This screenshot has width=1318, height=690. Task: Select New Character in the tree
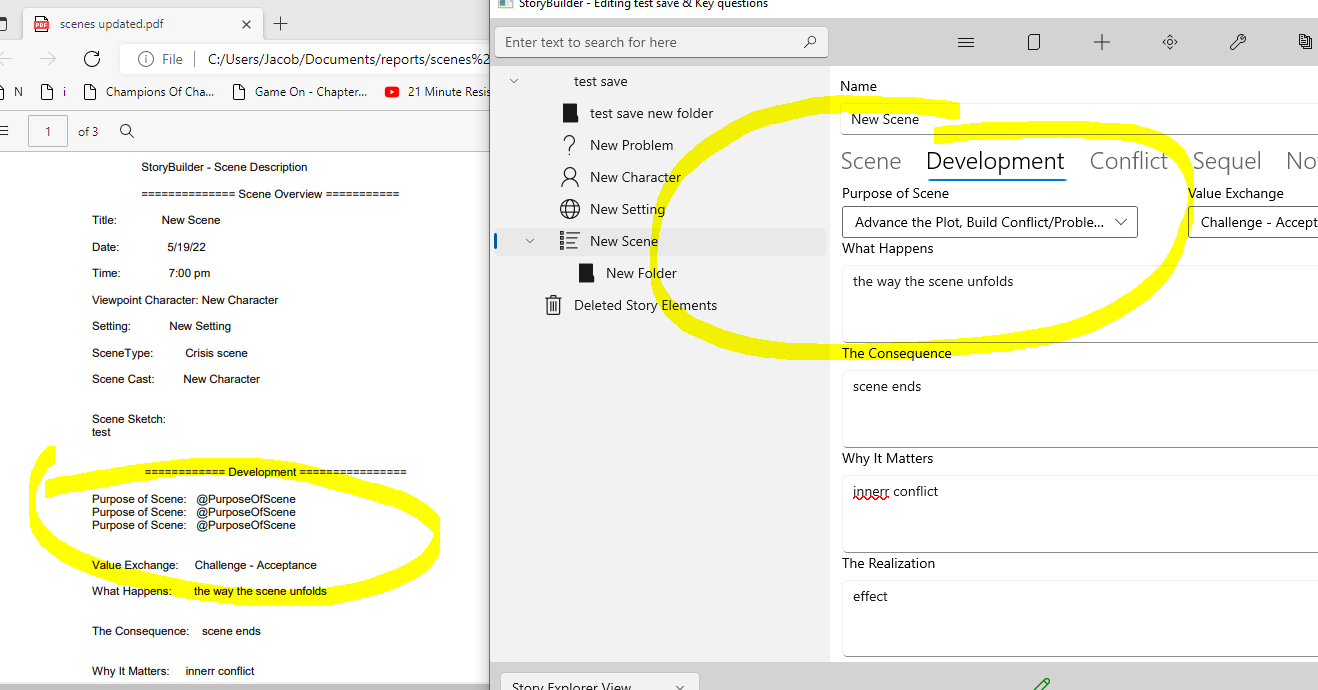point(637,177)
